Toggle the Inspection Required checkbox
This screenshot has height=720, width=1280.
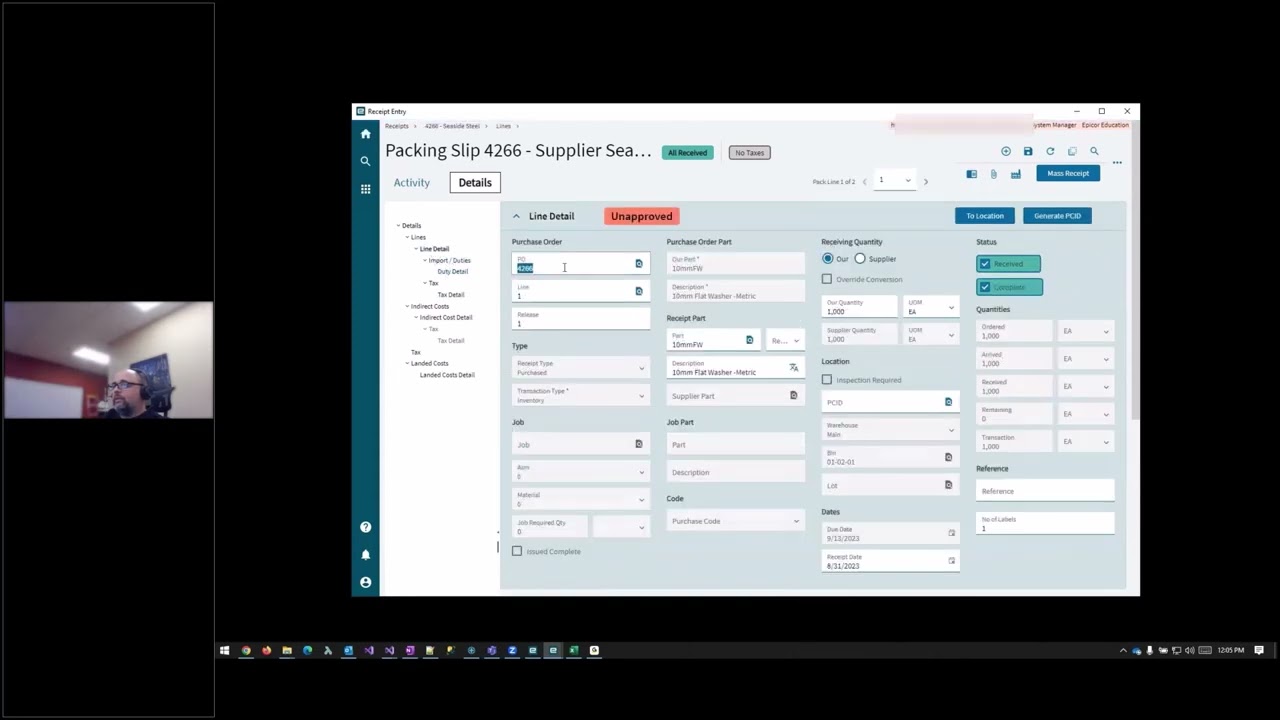(x=827, y=380)
